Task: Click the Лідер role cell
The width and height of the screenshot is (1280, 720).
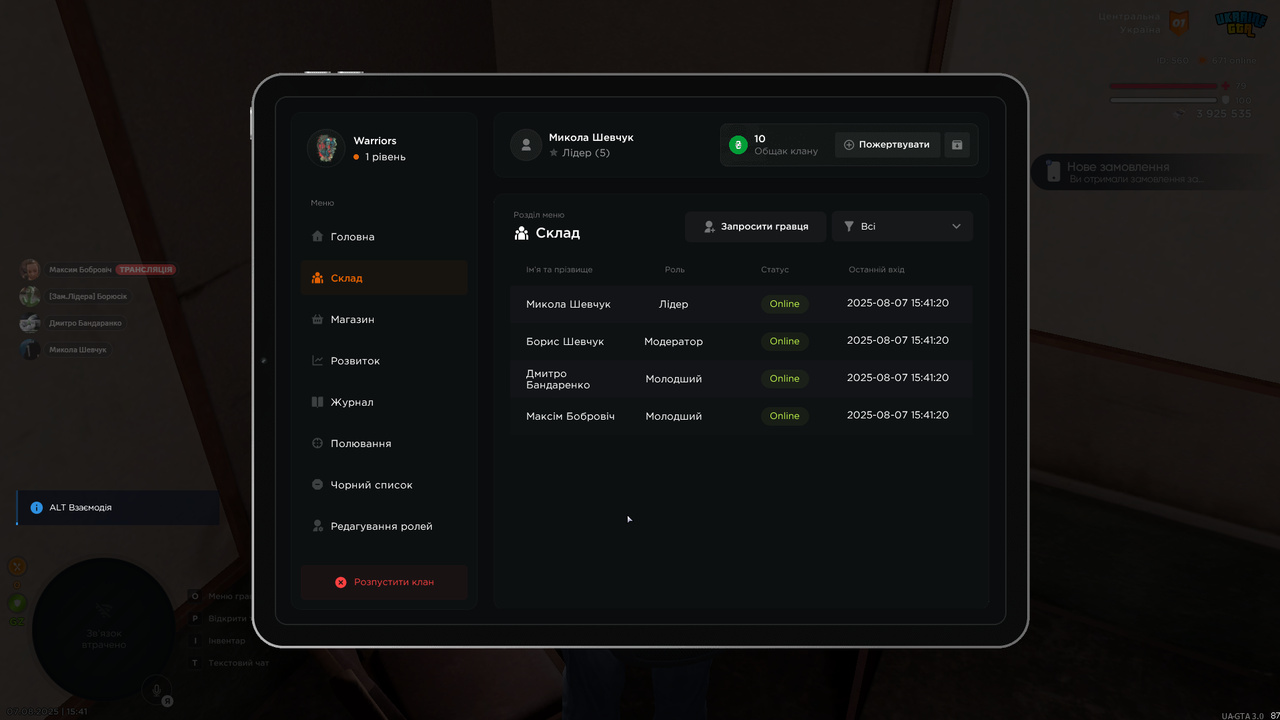Action: [674, 304]
